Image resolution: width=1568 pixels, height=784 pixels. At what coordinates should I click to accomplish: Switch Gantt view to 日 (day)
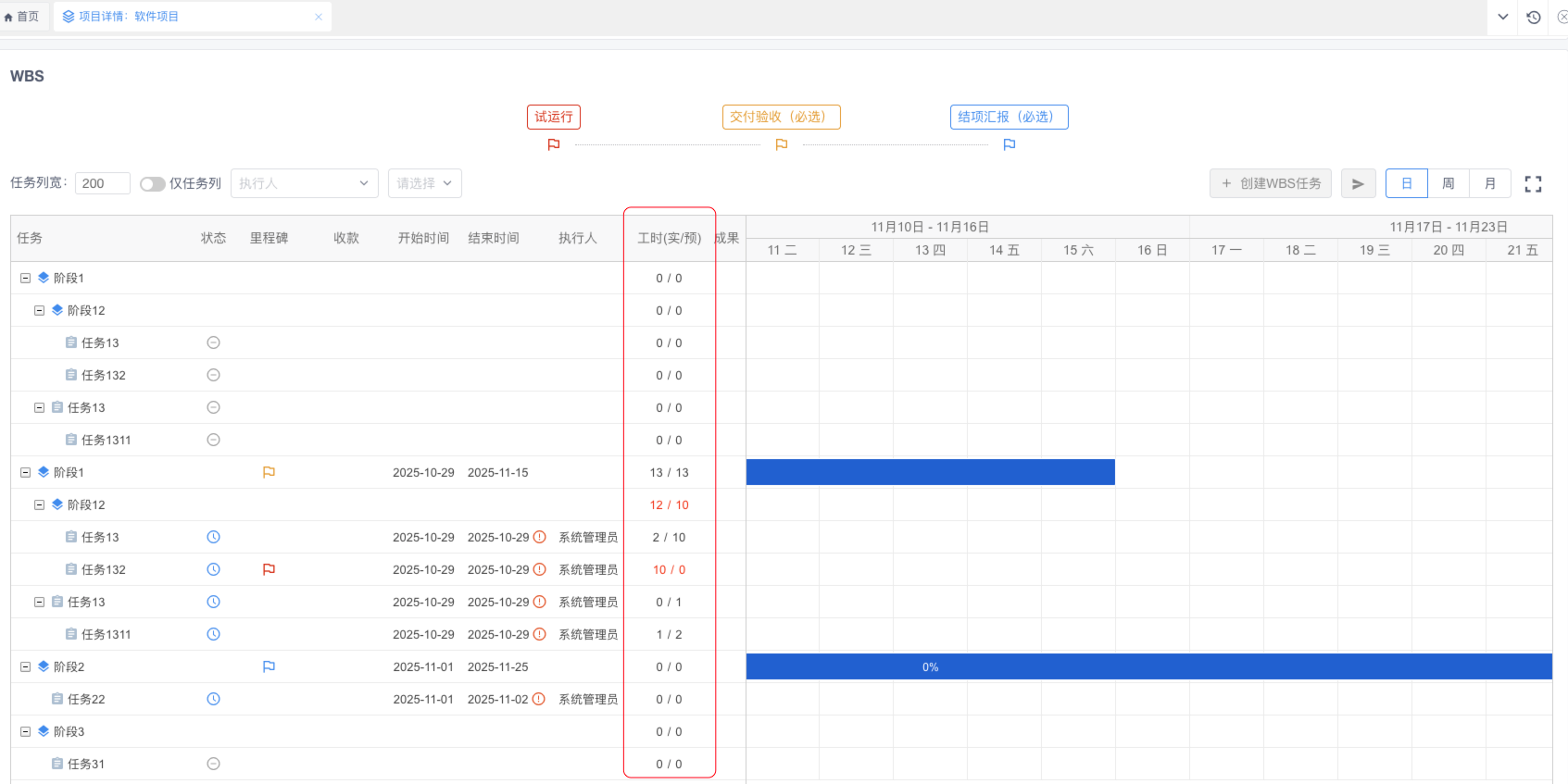tap(1406, 184)
